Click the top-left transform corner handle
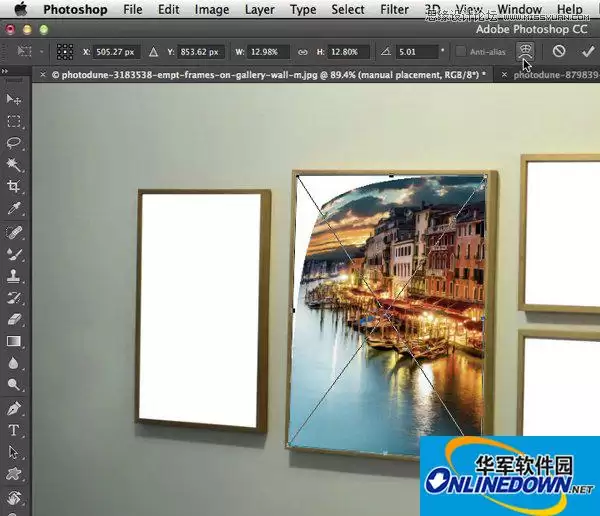 pos(298,176)
